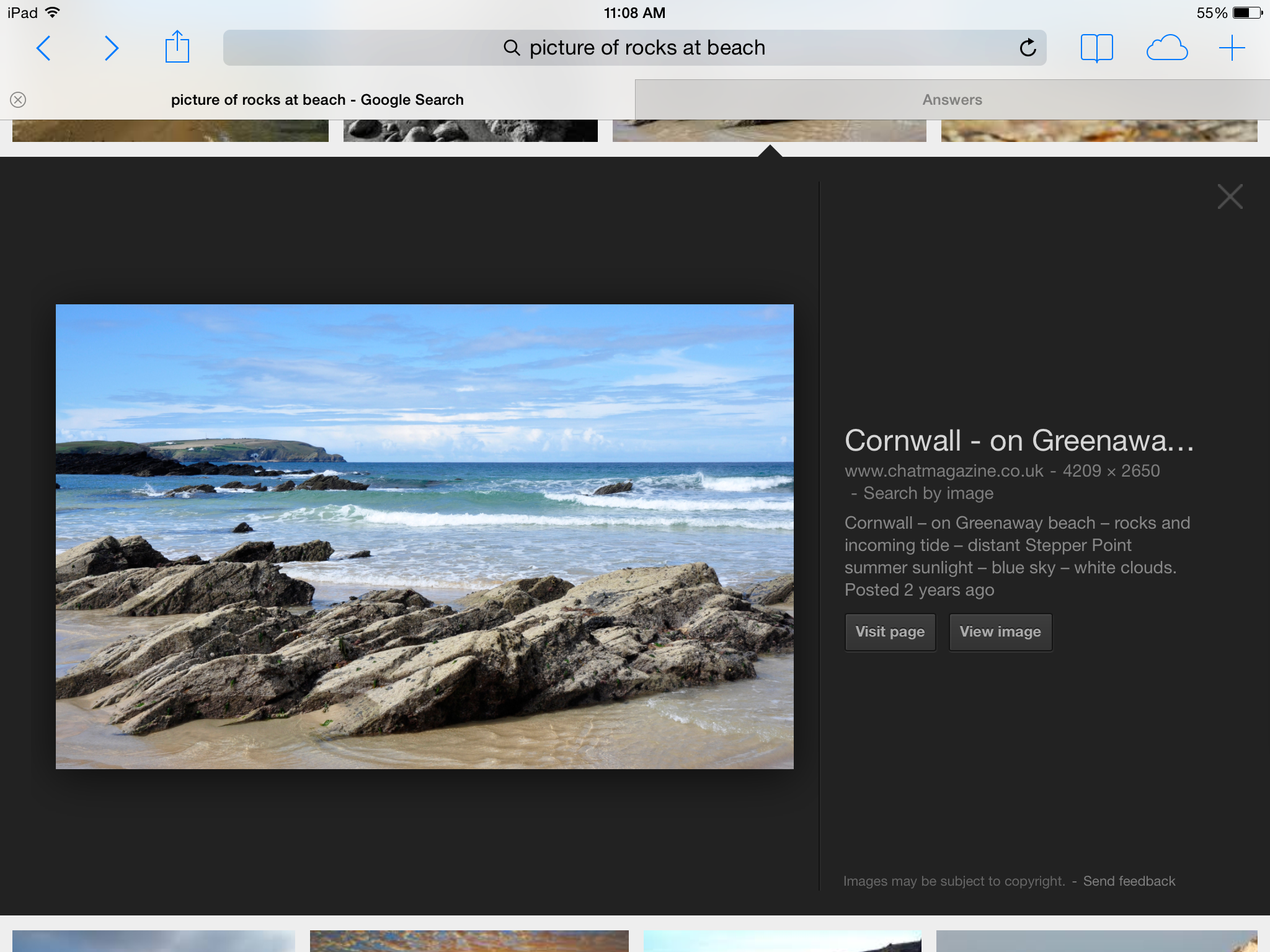
Task: Tap the address bar search field
Action: 634,48
